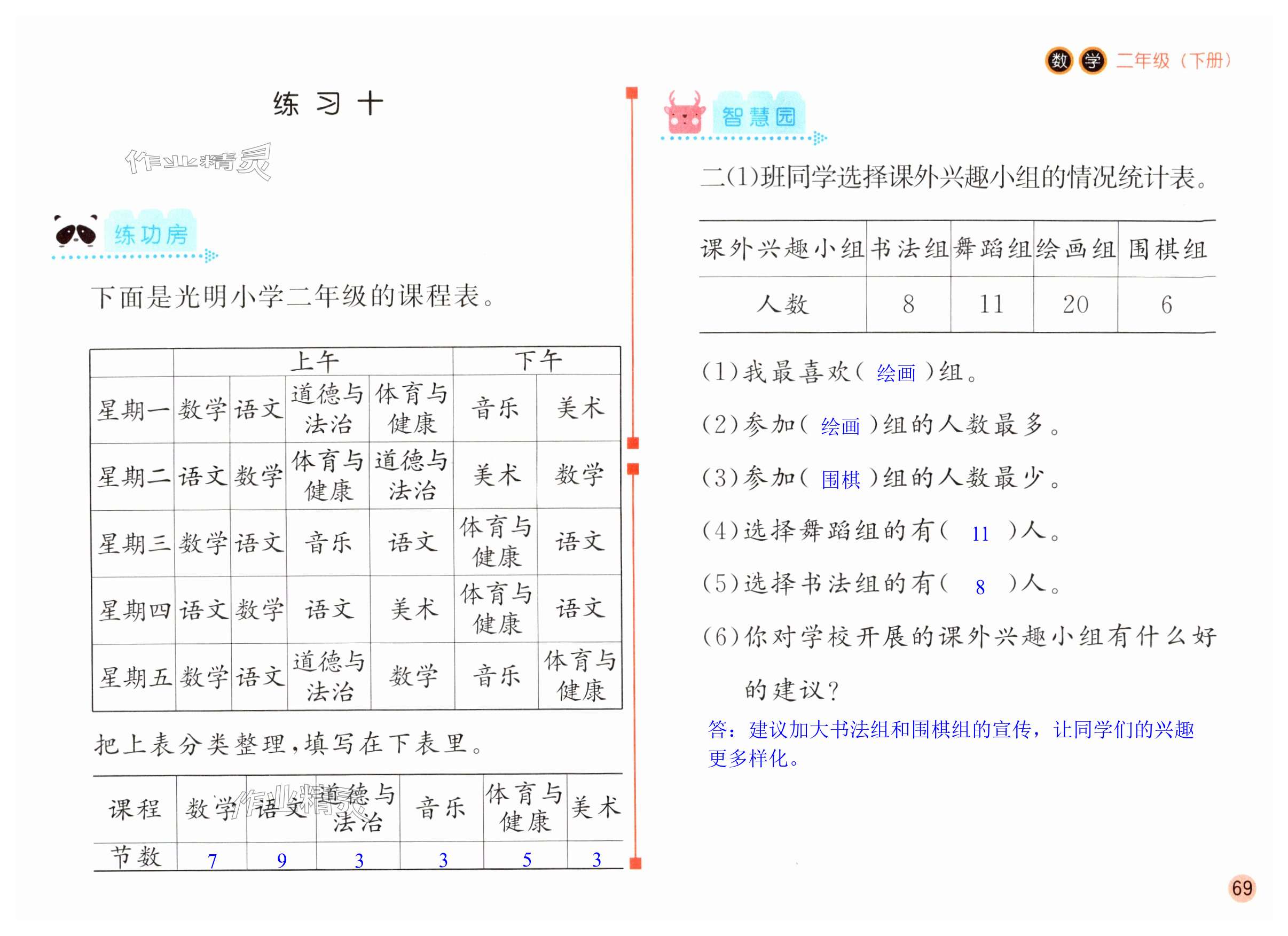
Task: Click the 围棋 answer in question 3
Action: (841, 480)
